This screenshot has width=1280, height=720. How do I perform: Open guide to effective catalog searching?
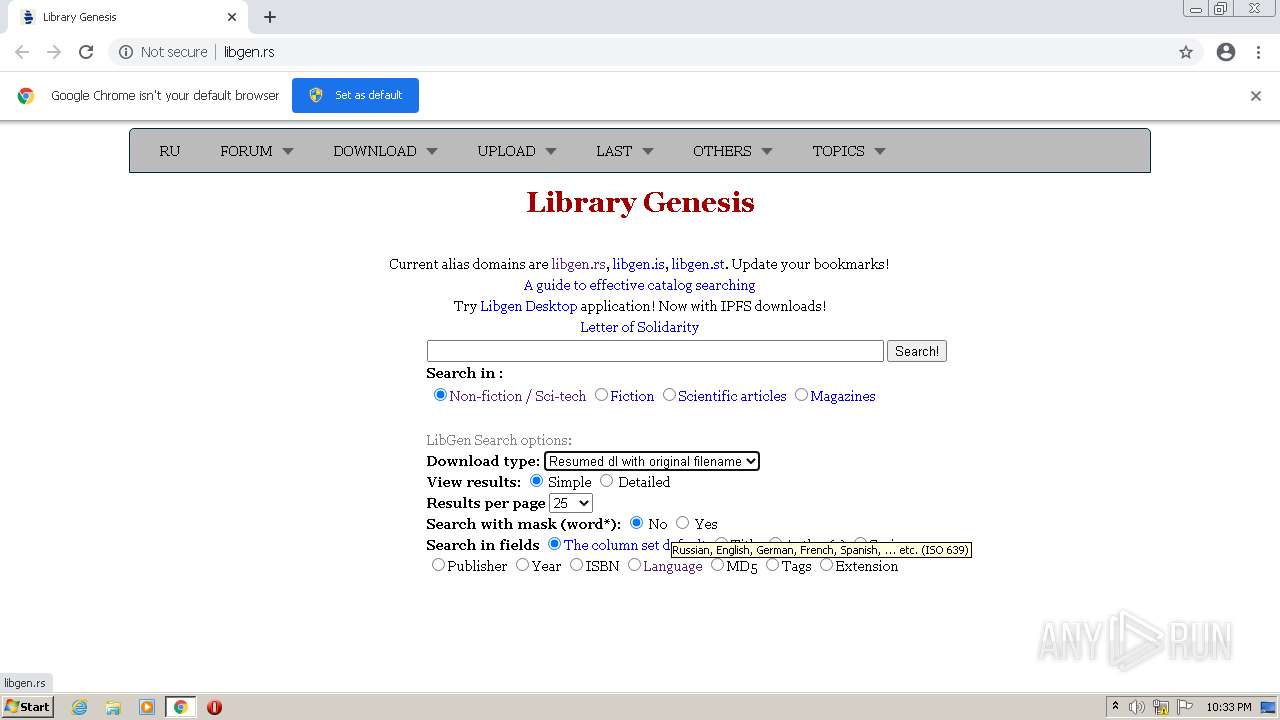coord(639,285)
